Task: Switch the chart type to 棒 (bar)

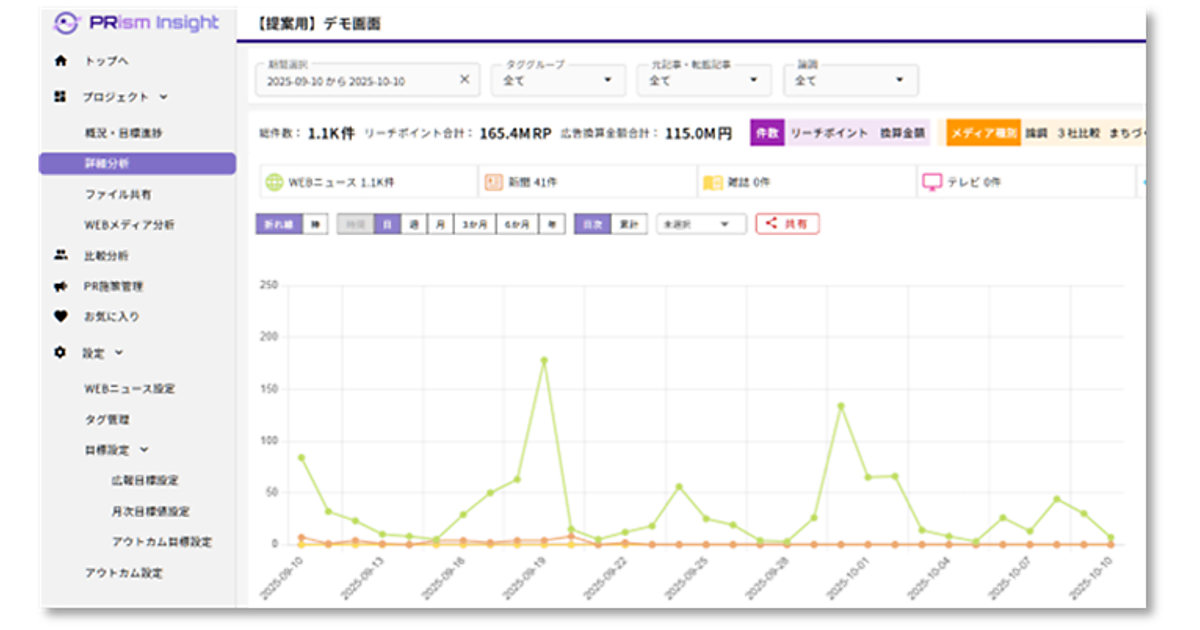Action: (x=315, y=224)
